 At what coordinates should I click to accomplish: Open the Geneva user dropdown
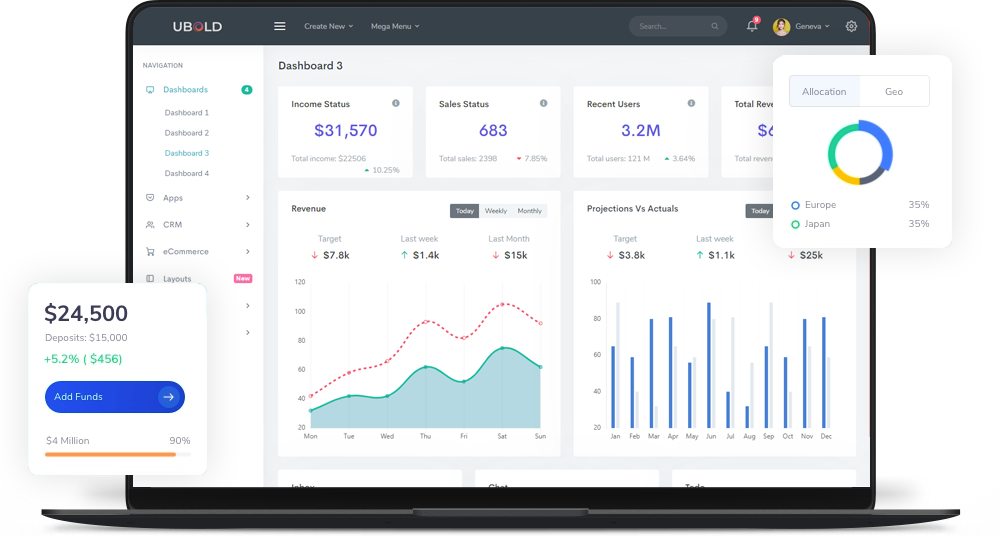[x=812, y=26]
